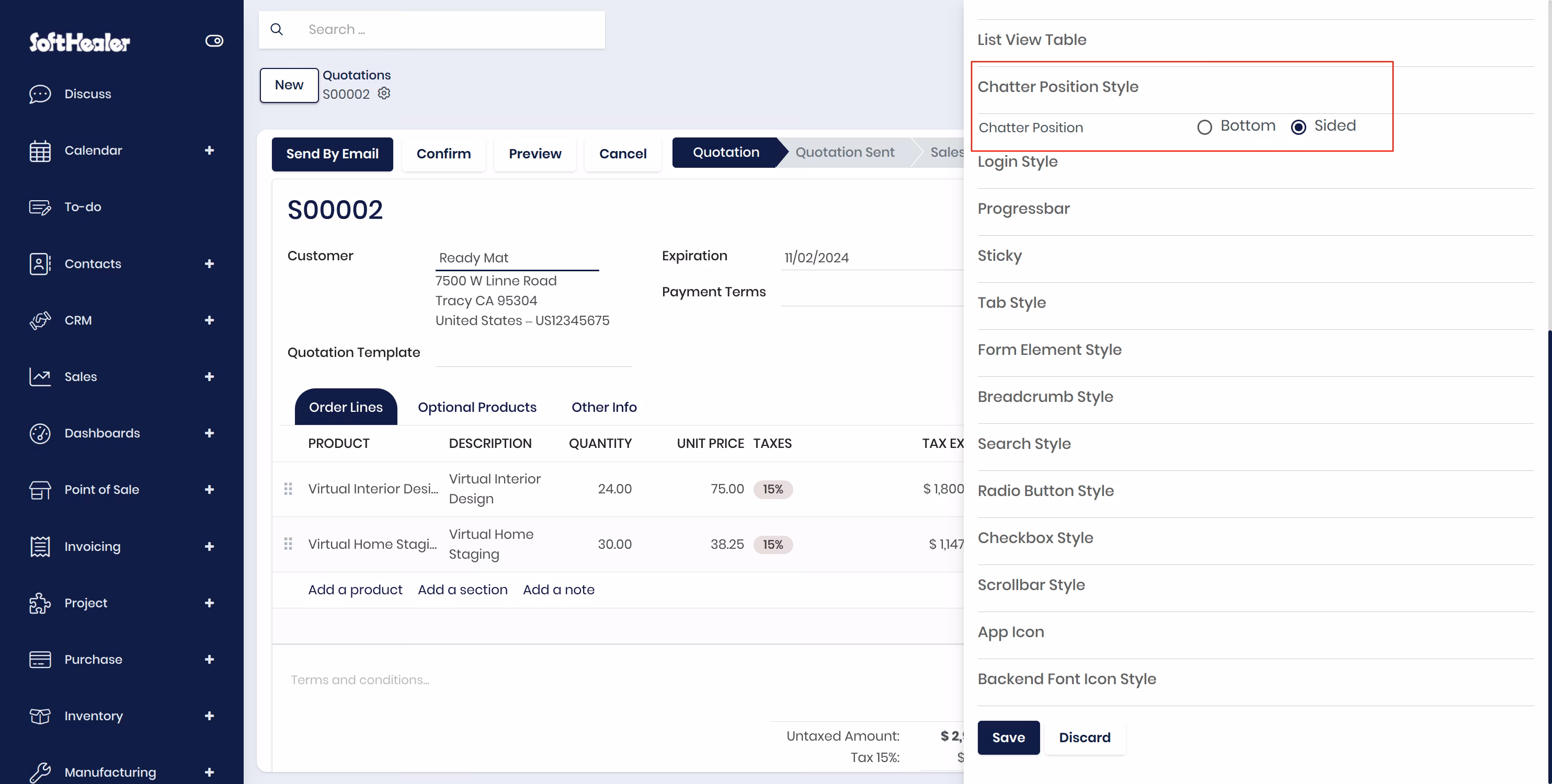Expand the Sales submenu plus
Image resolution: width=1552 pixels, height=784 pixels.
click(209, 377)
